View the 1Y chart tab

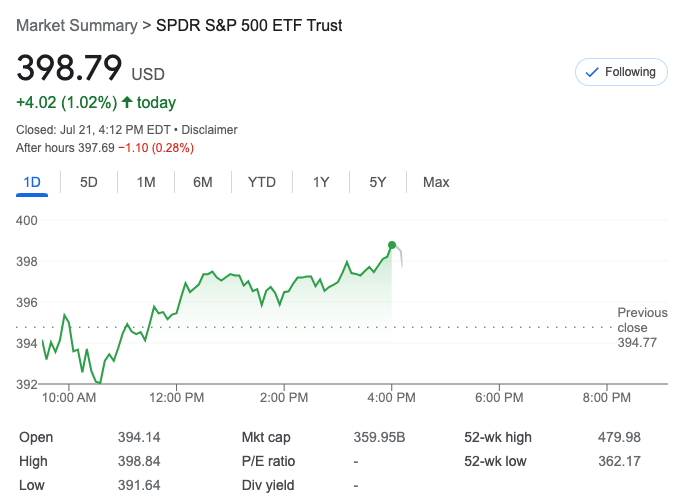(321, 182)
